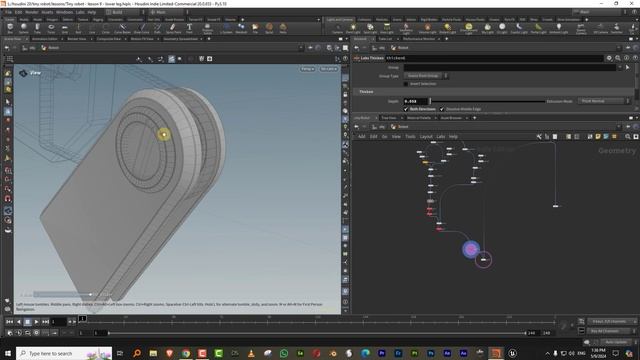Select the L-System shelf tool
The image size is (640, 360).
click(226, 28)
